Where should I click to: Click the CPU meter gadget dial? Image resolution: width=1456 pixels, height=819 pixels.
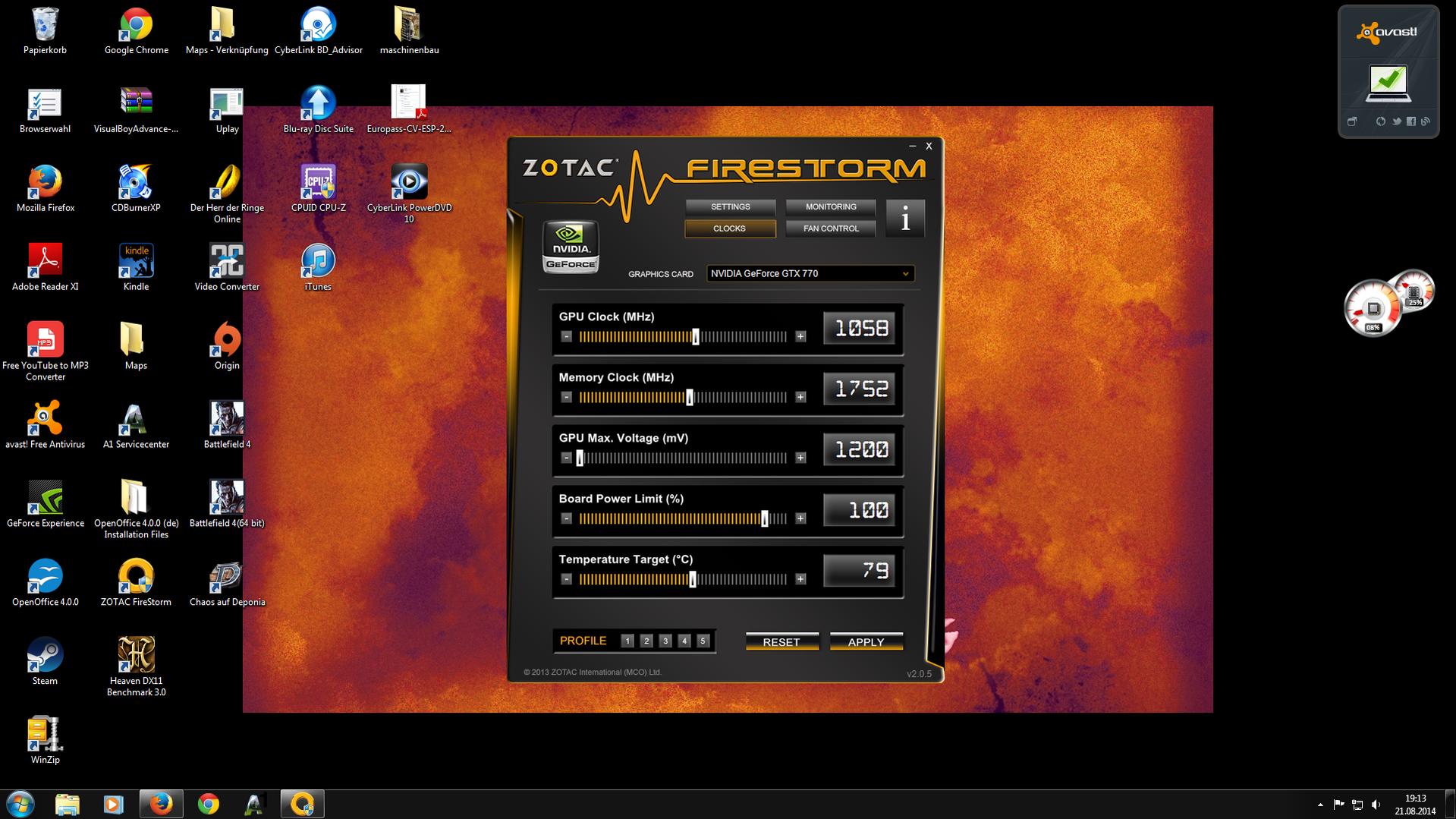point(1373,308)
